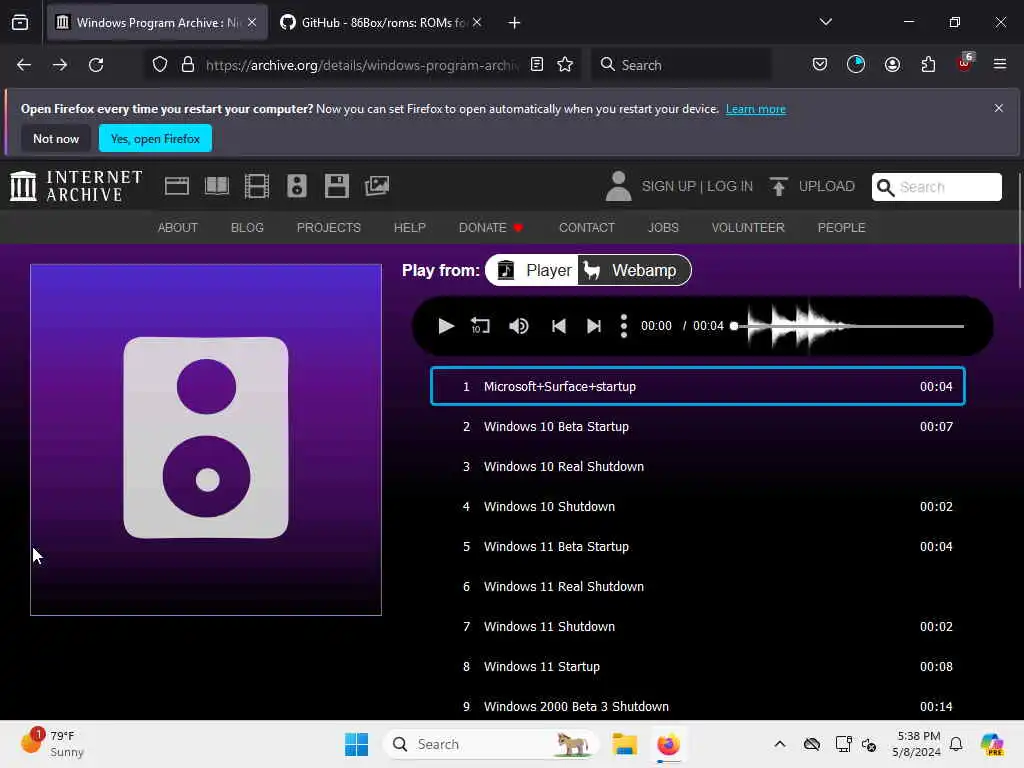Go back to previous page

point(24,65)
